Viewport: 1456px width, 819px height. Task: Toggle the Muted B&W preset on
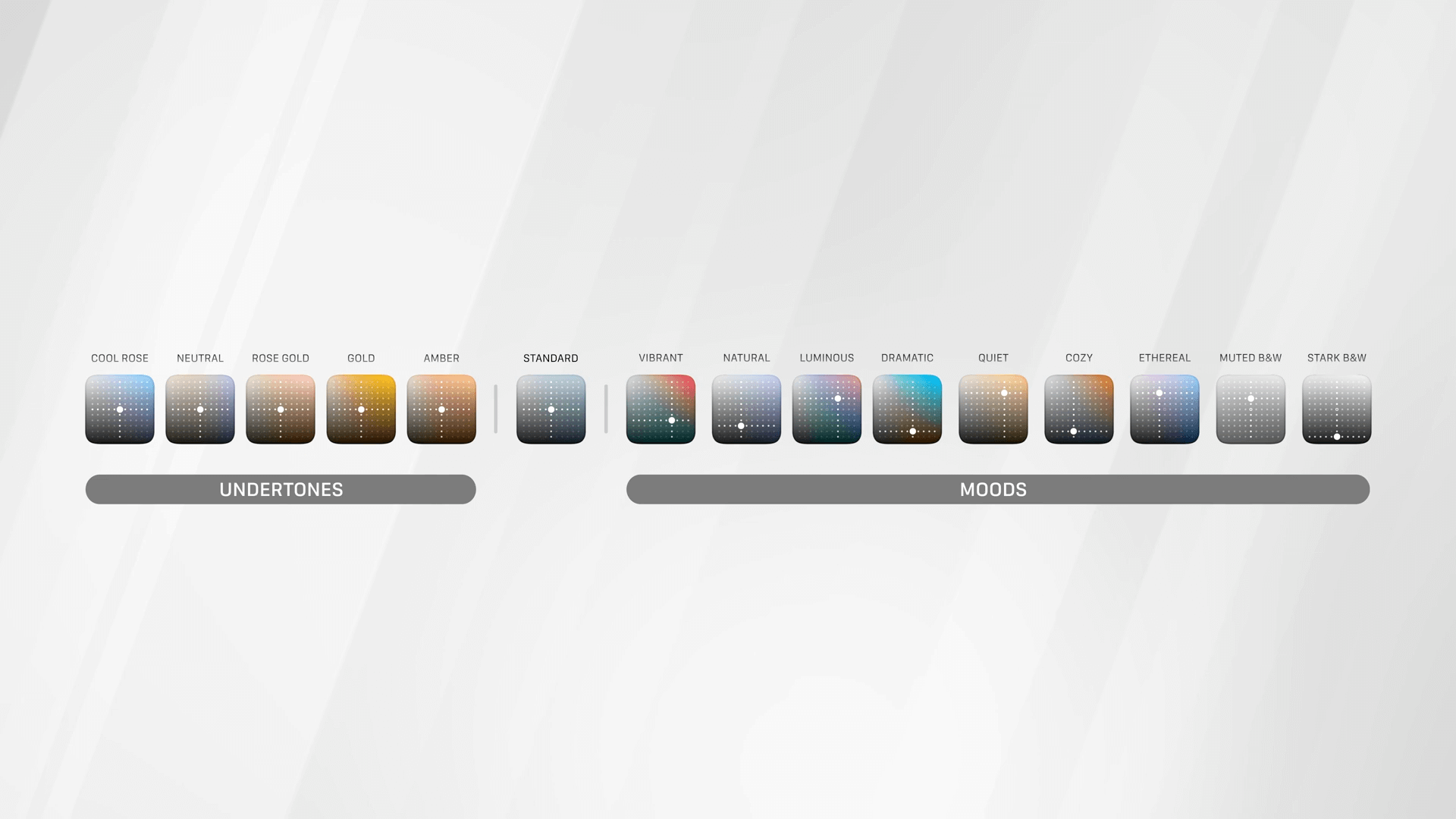click(1250, 409)
